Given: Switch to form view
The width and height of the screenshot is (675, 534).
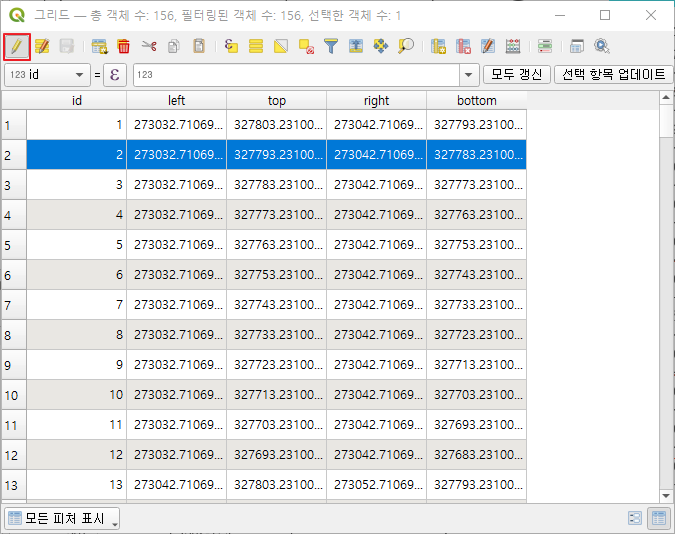Looking at the screenshot, I should click(635, 518).
